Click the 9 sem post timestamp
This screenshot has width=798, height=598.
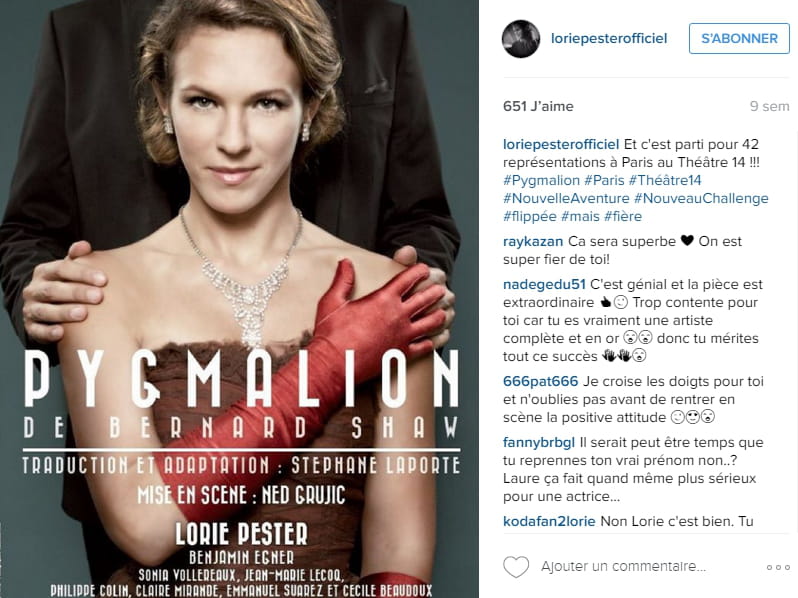click(769, 106)
